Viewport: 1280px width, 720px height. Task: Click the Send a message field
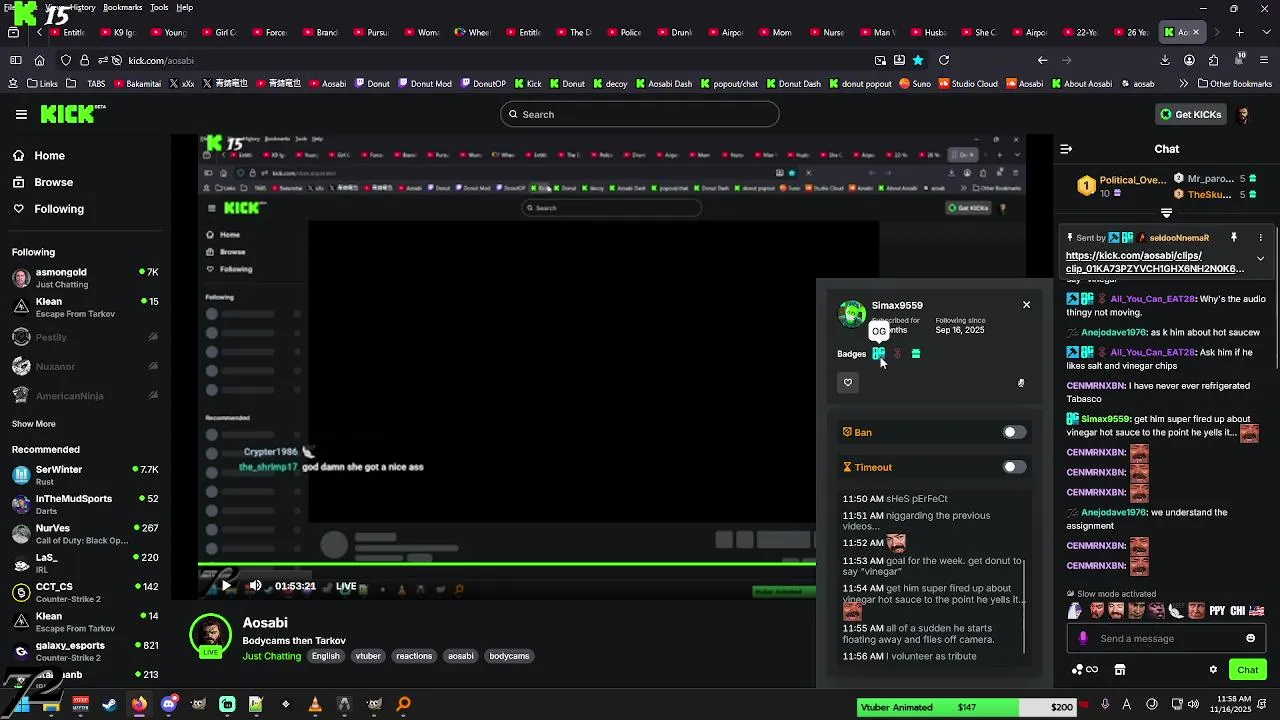(1166, 638)
